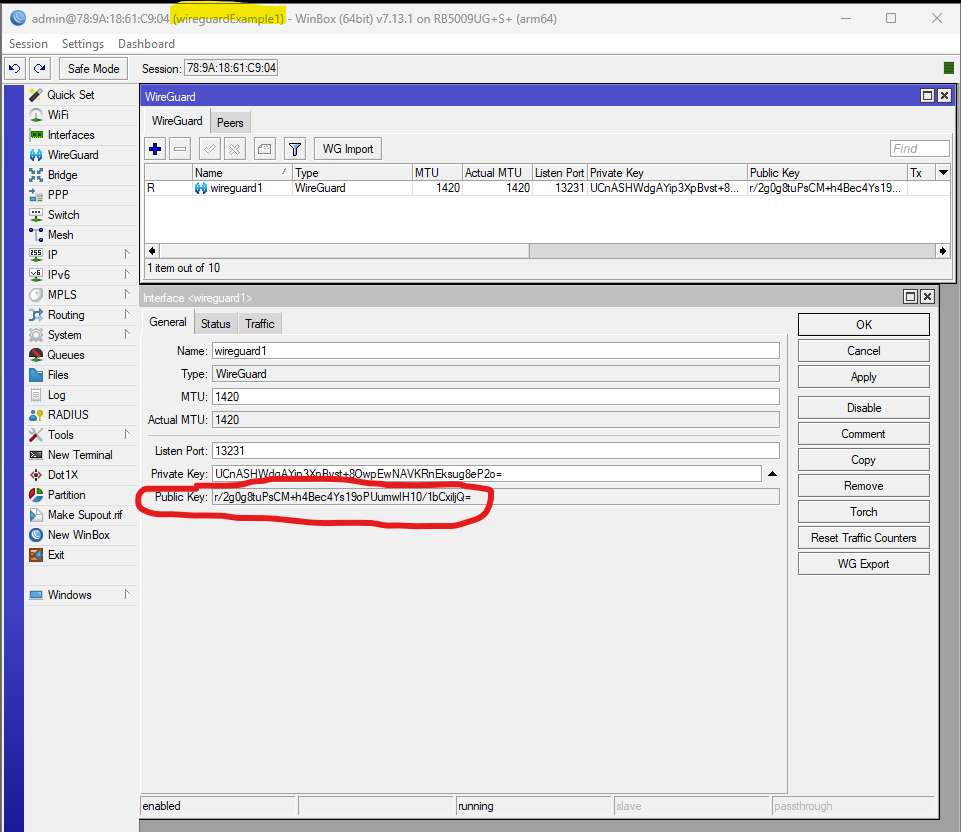
Task: Click the Undo arrow button
Action: click(x=15, y=69)
